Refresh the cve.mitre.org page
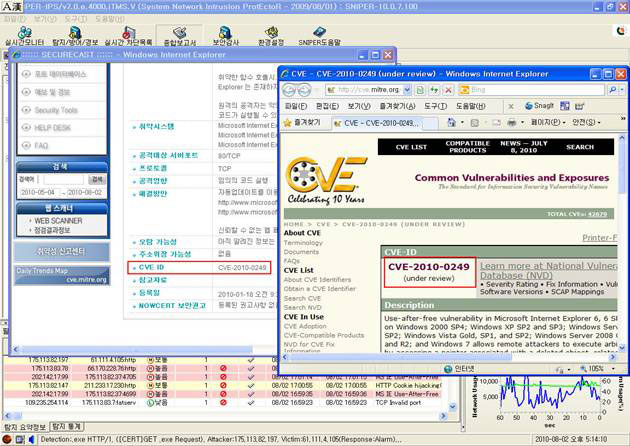Image resolution: width=630 pixels, height=446 pixels. click(x=434, y=90)
